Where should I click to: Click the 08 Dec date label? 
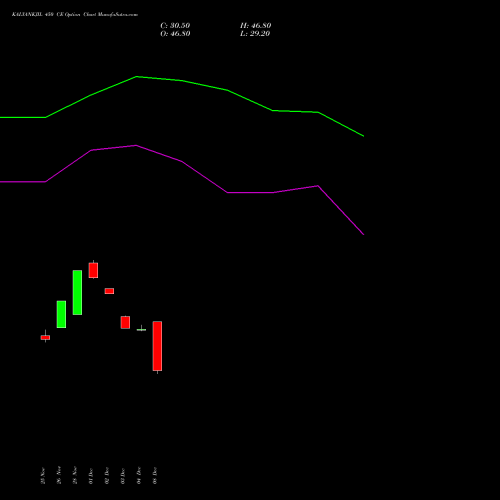(155, 476)
